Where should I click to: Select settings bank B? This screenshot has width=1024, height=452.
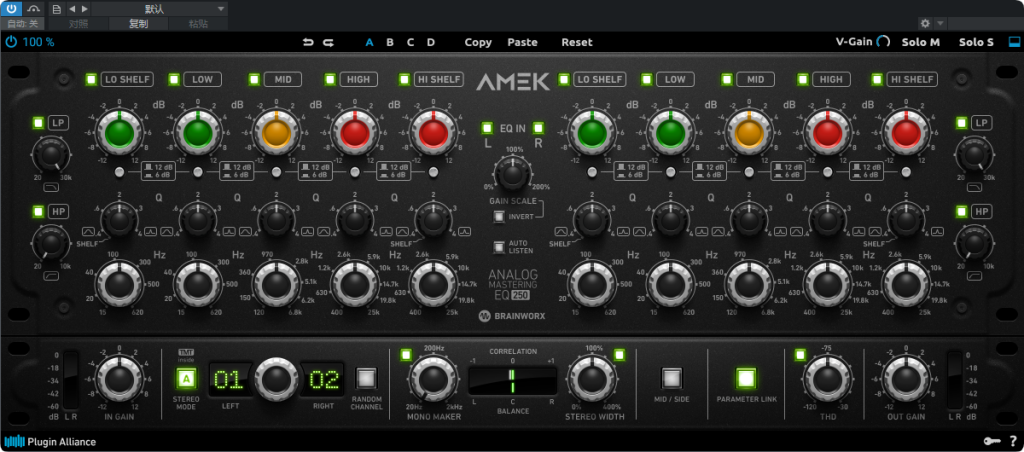point(390,42)
